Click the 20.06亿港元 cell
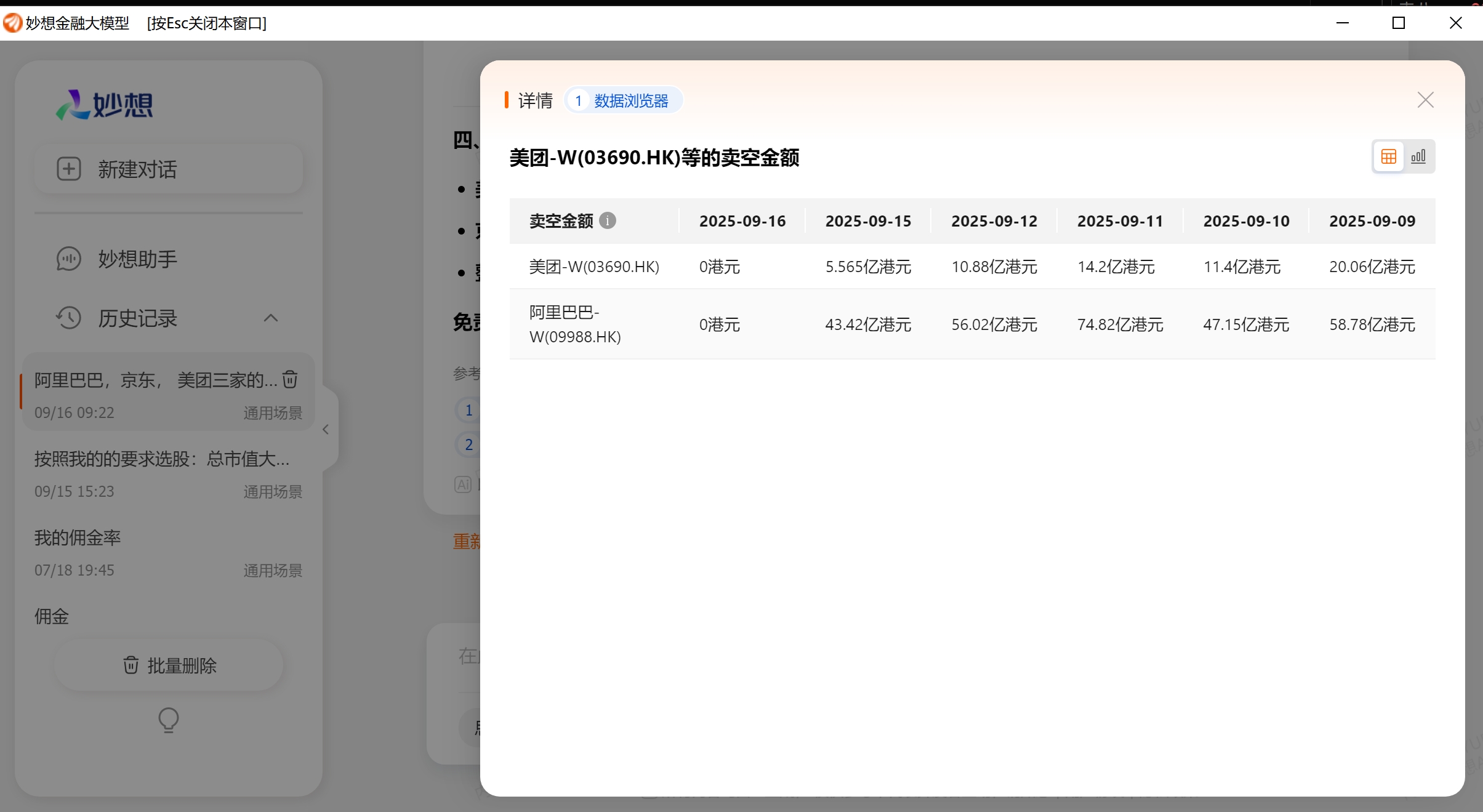The height and width of the screenshot is (812, 1483). [x=1372, y=267]
